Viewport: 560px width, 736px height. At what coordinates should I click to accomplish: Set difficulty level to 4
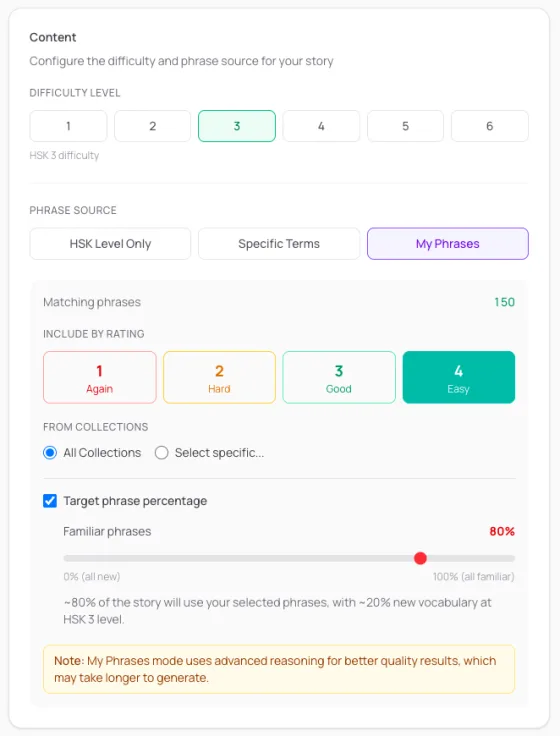pos(321,126)
